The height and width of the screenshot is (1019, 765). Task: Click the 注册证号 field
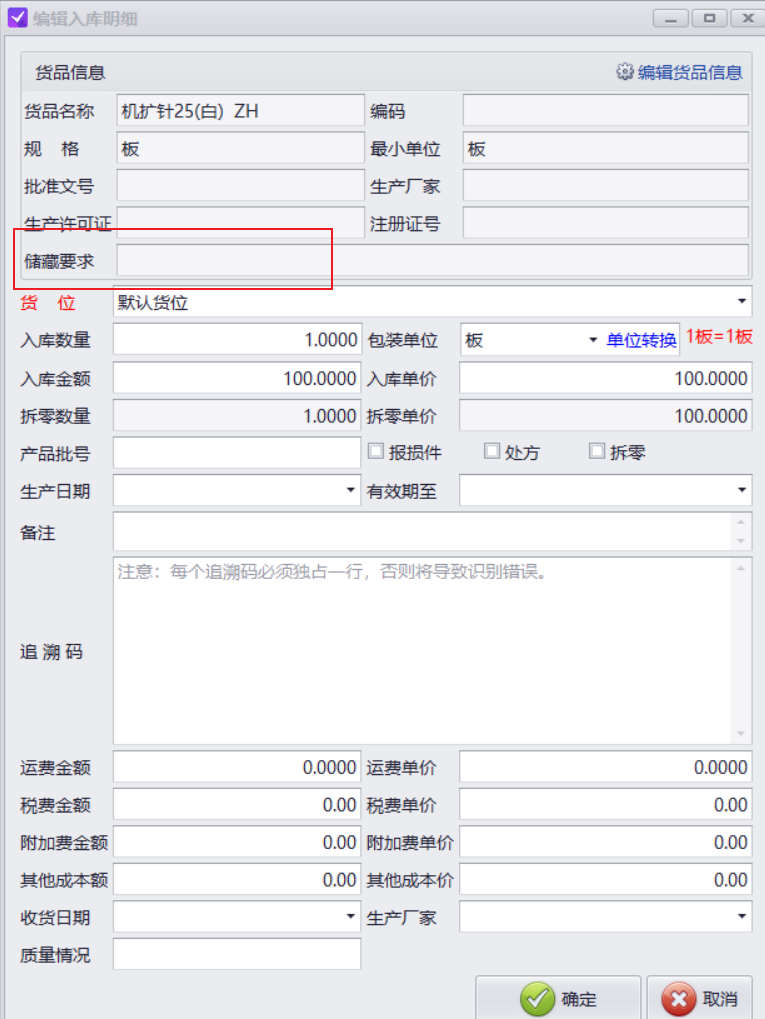click(605, 223)
